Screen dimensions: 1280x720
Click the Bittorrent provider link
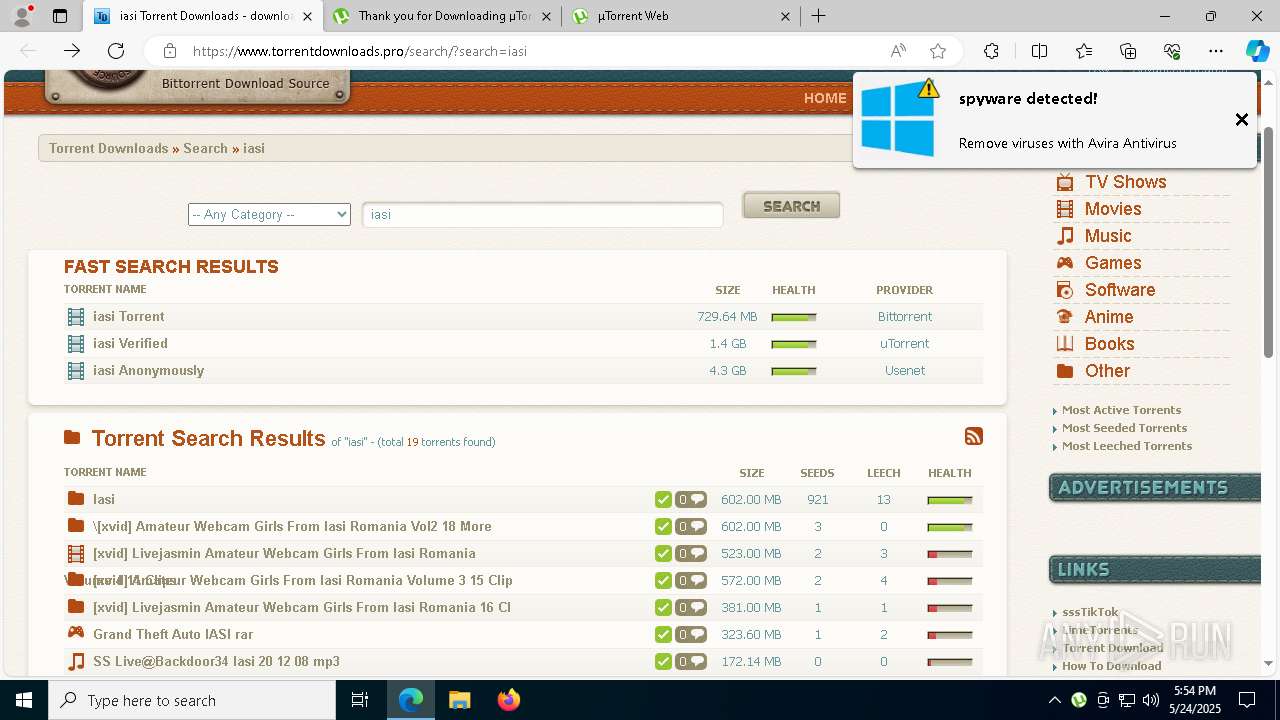905,316
